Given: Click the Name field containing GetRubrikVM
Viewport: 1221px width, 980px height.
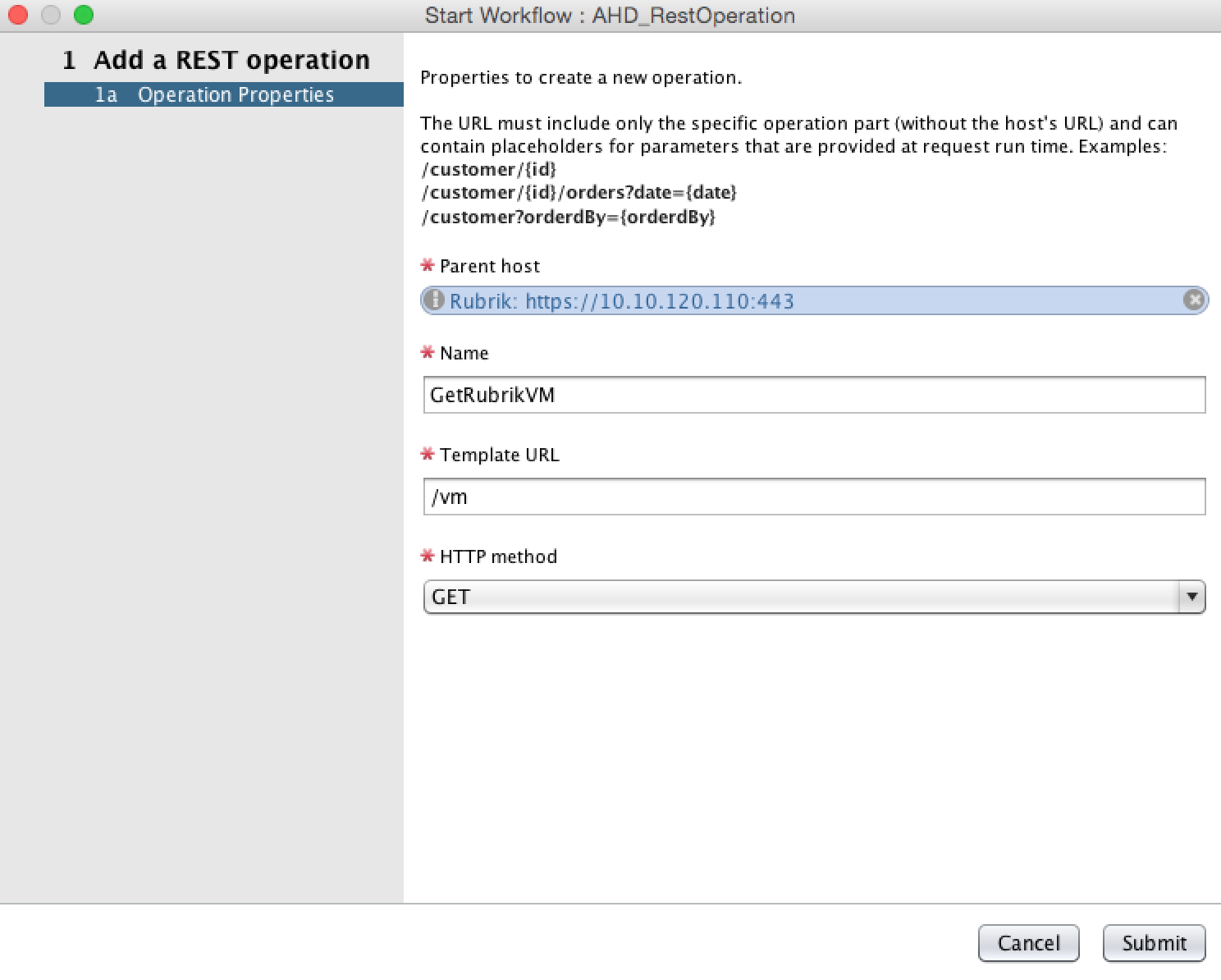Looking at the screenshot, I should tap(814, 395).
